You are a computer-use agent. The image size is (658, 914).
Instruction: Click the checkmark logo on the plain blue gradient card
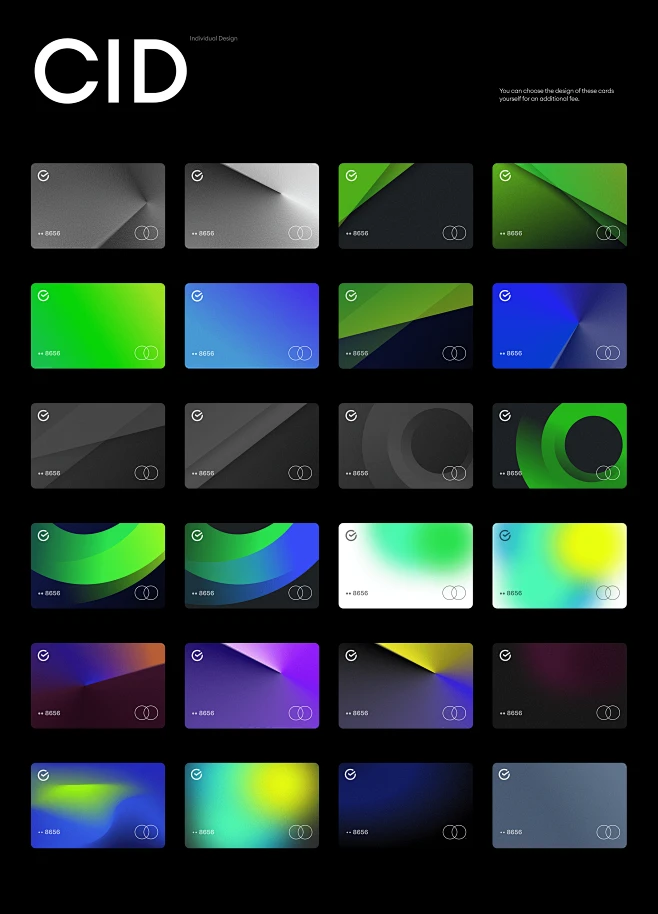(197, 296)
